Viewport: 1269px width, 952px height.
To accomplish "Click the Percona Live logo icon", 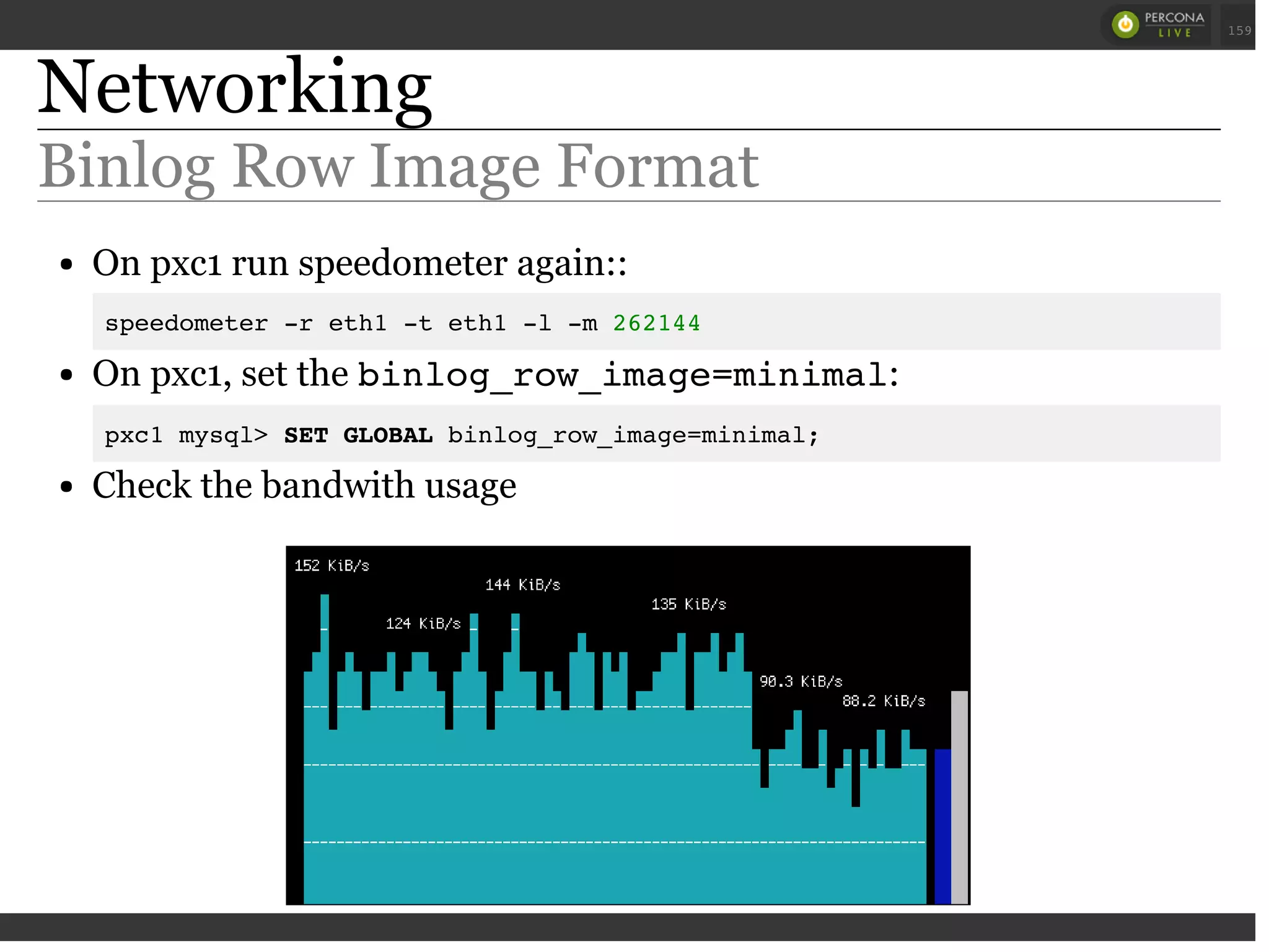I will [1125, 25].
